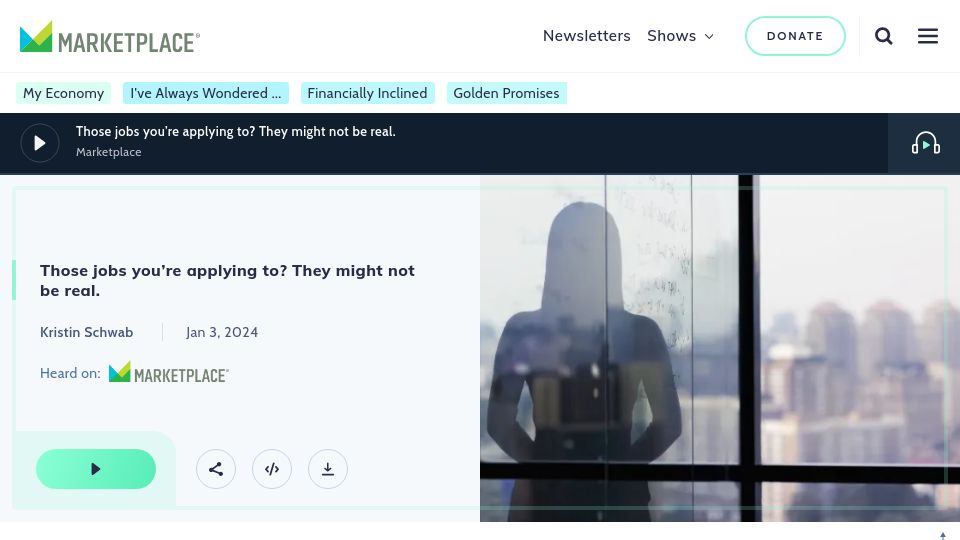Image resolution: width=960 pixels, height=540 pixels.
Task: Select the I've Always Wondered tag
Action: click(206, 93)
